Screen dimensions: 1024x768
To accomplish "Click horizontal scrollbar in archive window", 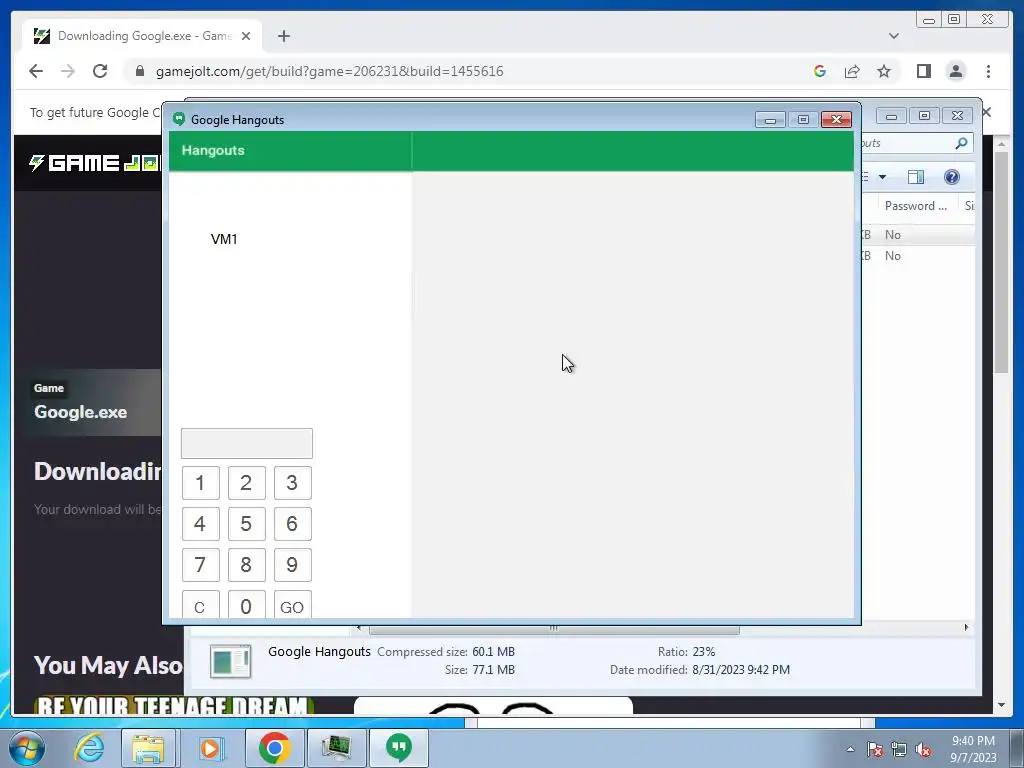I will [554, 629].
